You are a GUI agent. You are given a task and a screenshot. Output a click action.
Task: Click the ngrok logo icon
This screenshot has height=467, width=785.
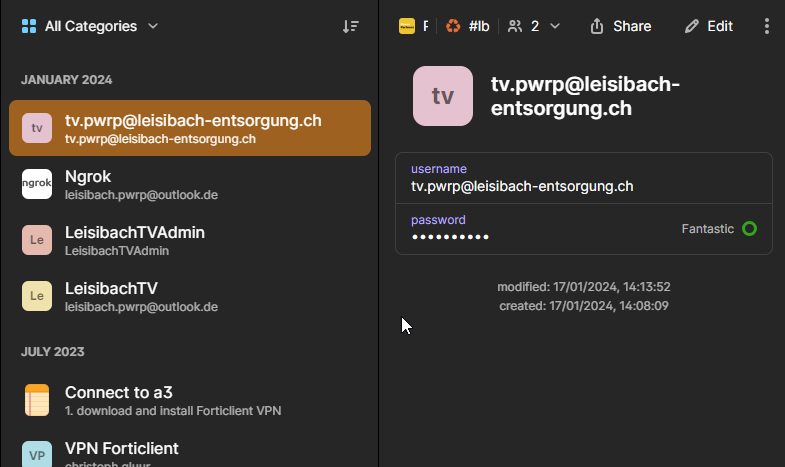[37, 184]
